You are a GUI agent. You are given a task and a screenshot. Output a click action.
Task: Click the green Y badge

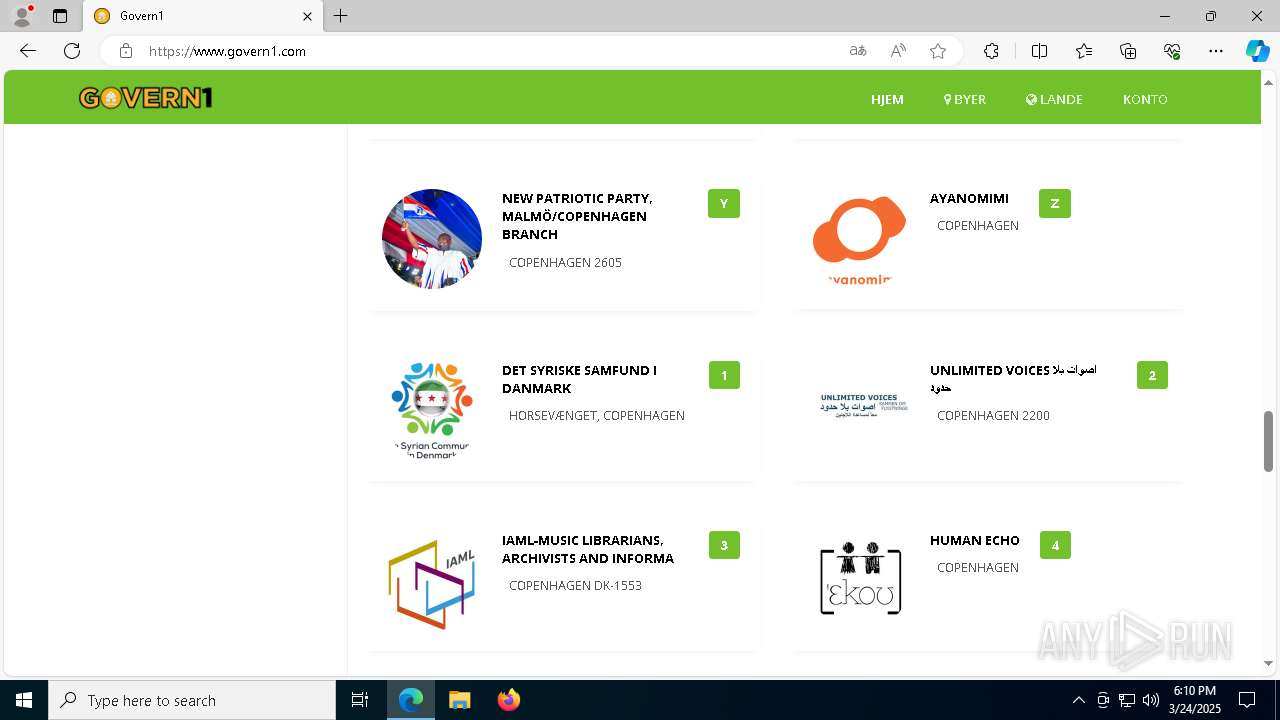pyautogui.click(x=724, y=203)
